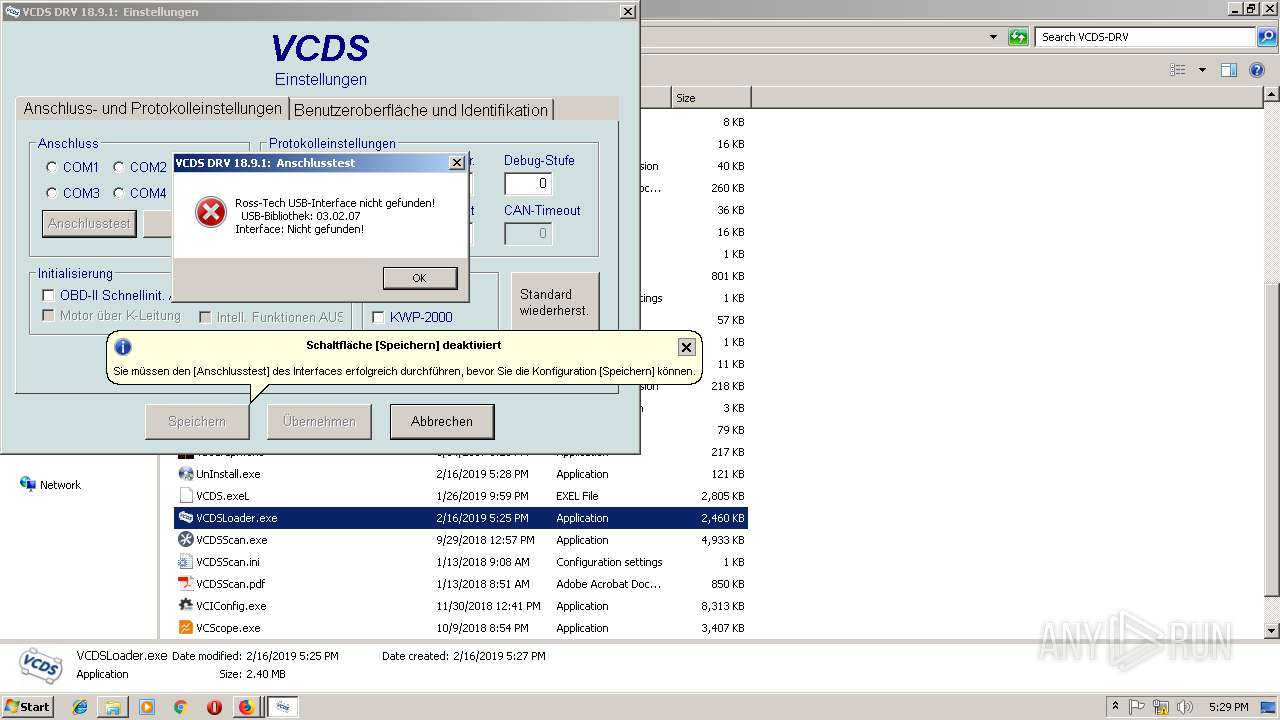The image size is (1280, 720).
Task: Open Windows Explorer taskbar icon
Action: [x=113, y=707]
